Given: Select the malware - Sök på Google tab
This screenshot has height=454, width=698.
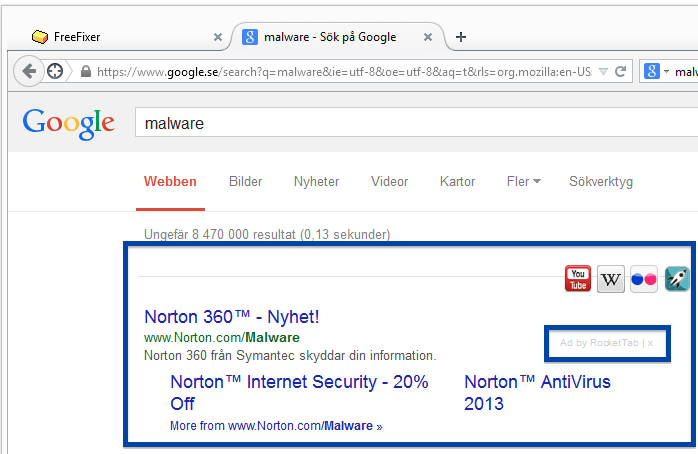Looking at the screenshot, I should tap(337, 37).
